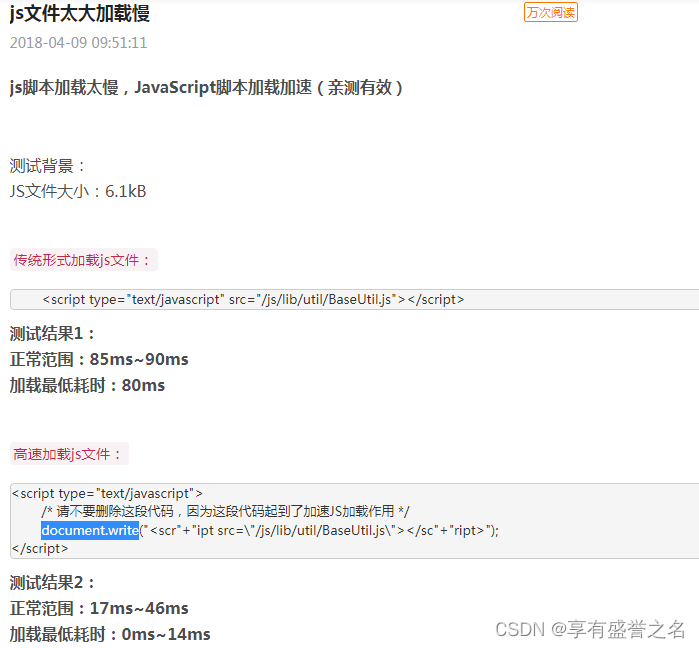
Task: Click the text '正常范围：85ms~90ms'
Action: pos(99,359)
